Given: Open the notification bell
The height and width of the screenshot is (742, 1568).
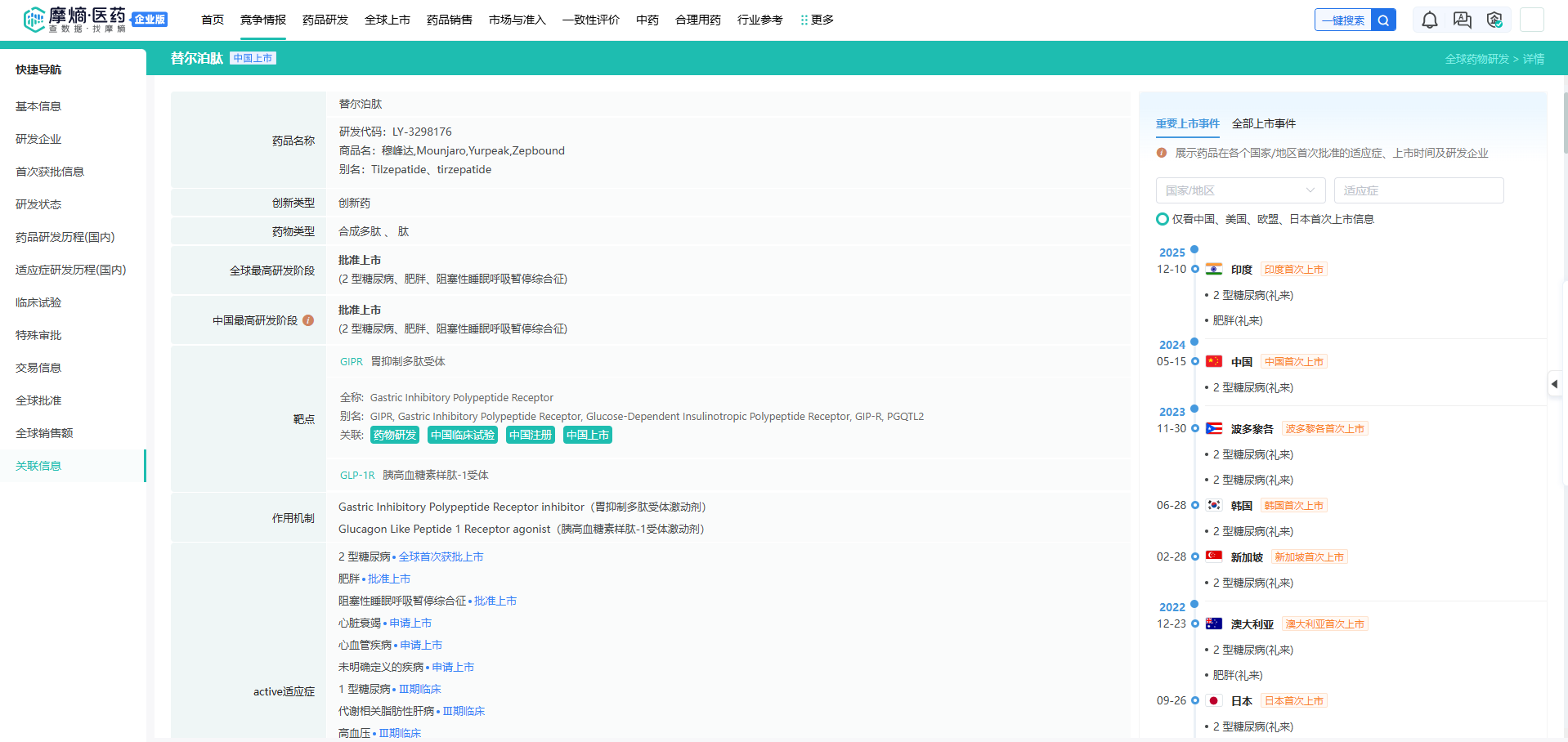Looking at the screenshot, I should click(x=1429, y=20).
